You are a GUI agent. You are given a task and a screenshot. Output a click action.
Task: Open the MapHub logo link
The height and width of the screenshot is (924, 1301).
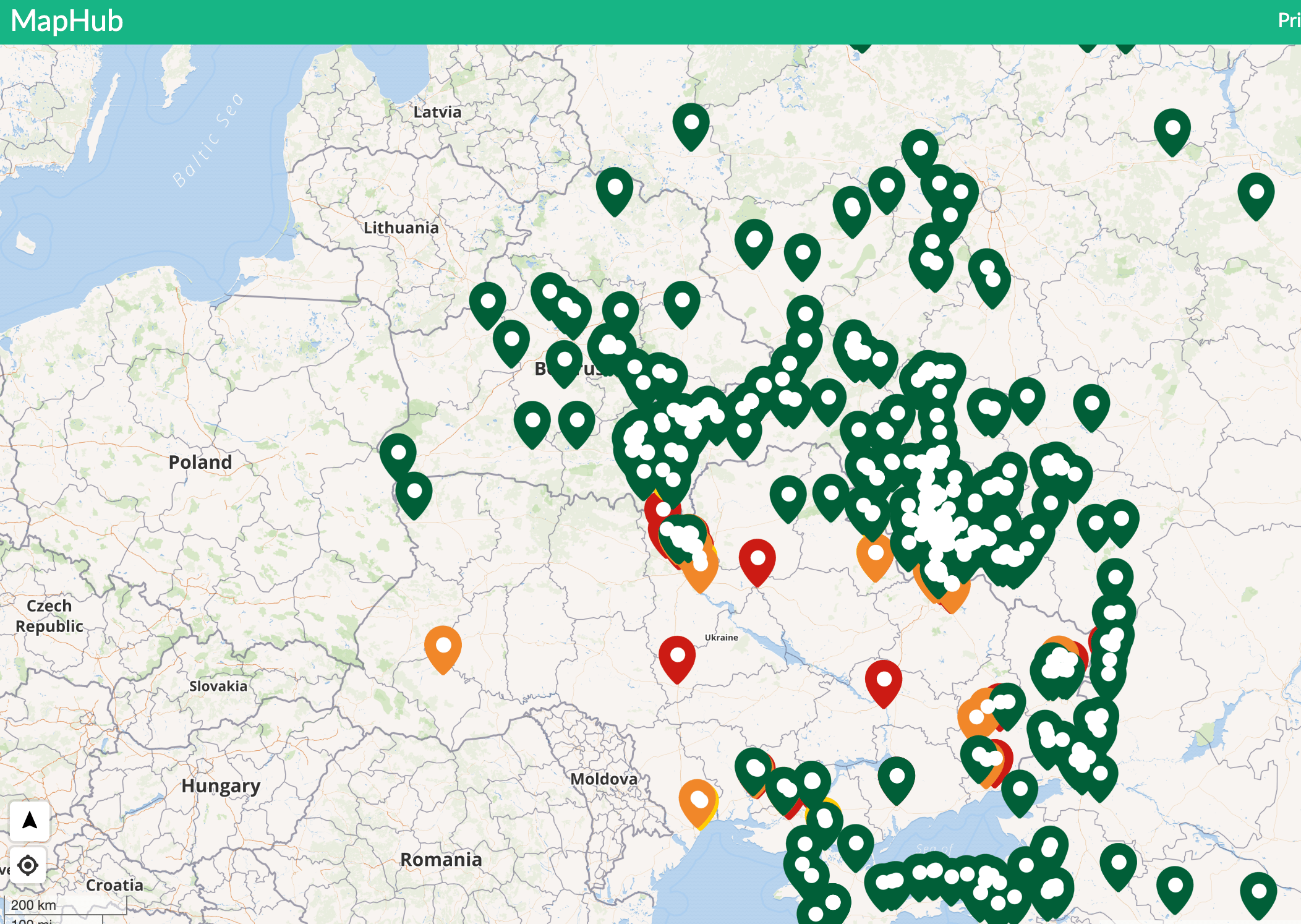click(67, 21)
